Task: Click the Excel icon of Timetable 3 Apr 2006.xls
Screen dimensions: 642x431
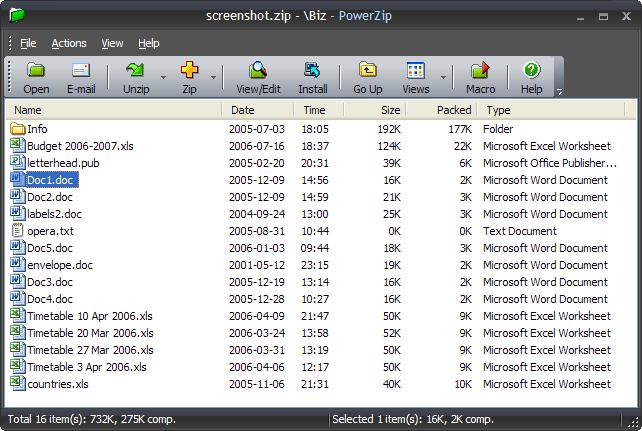Action: pyautogui.click(x=18, y=367)
